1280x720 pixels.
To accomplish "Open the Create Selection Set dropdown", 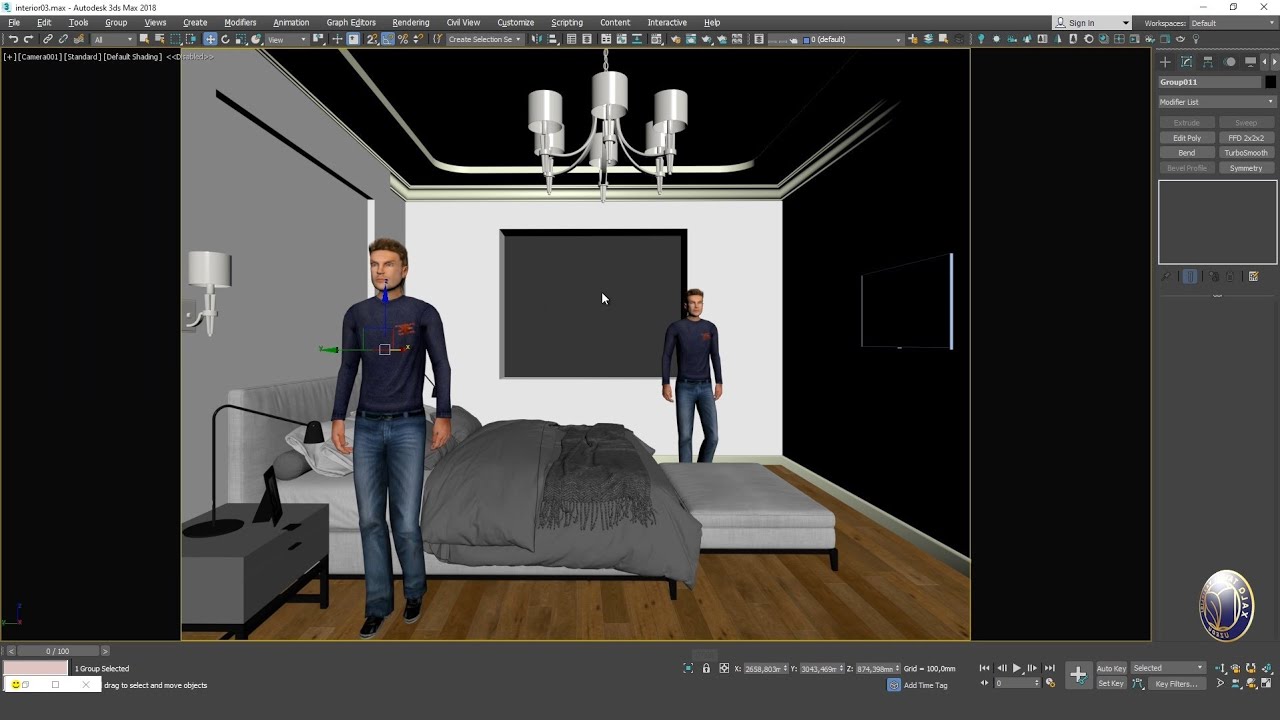I will tap(484, 39).
